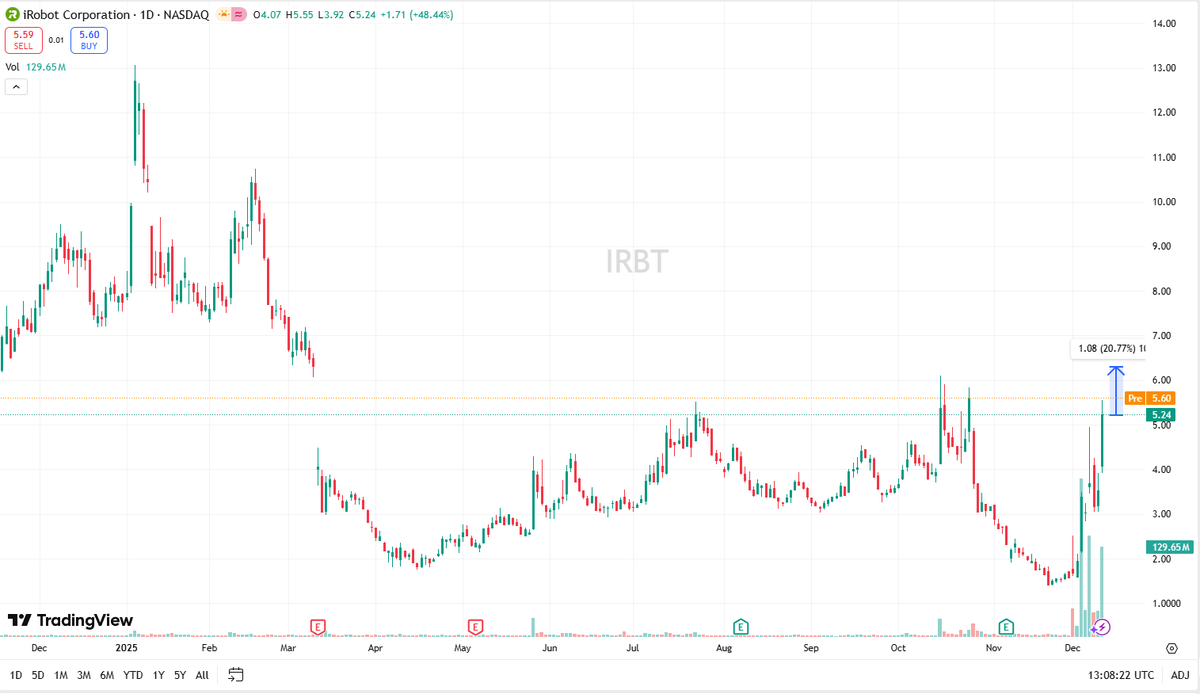Click the pink wave status icon
This screenshot has height=694, width=1200.
click(240, 15)
